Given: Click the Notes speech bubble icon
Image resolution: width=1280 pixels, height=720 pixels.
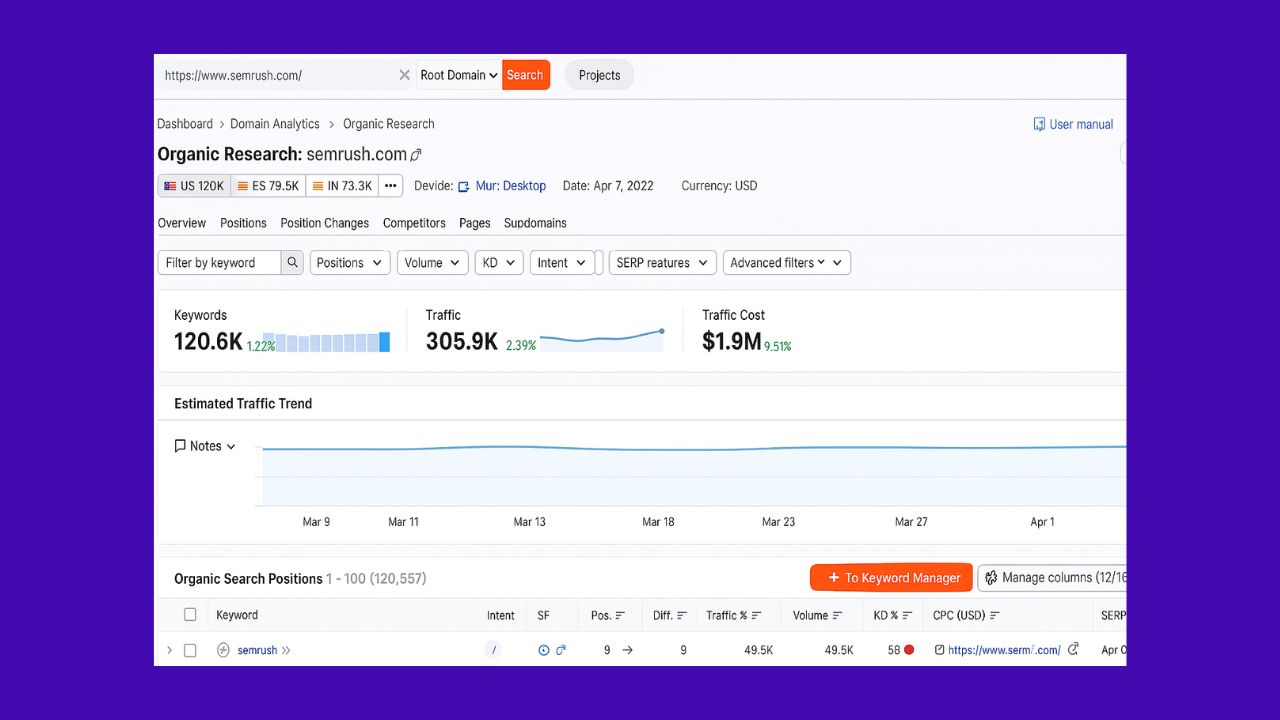Looking at the screenshot, I should pos(180,446).
